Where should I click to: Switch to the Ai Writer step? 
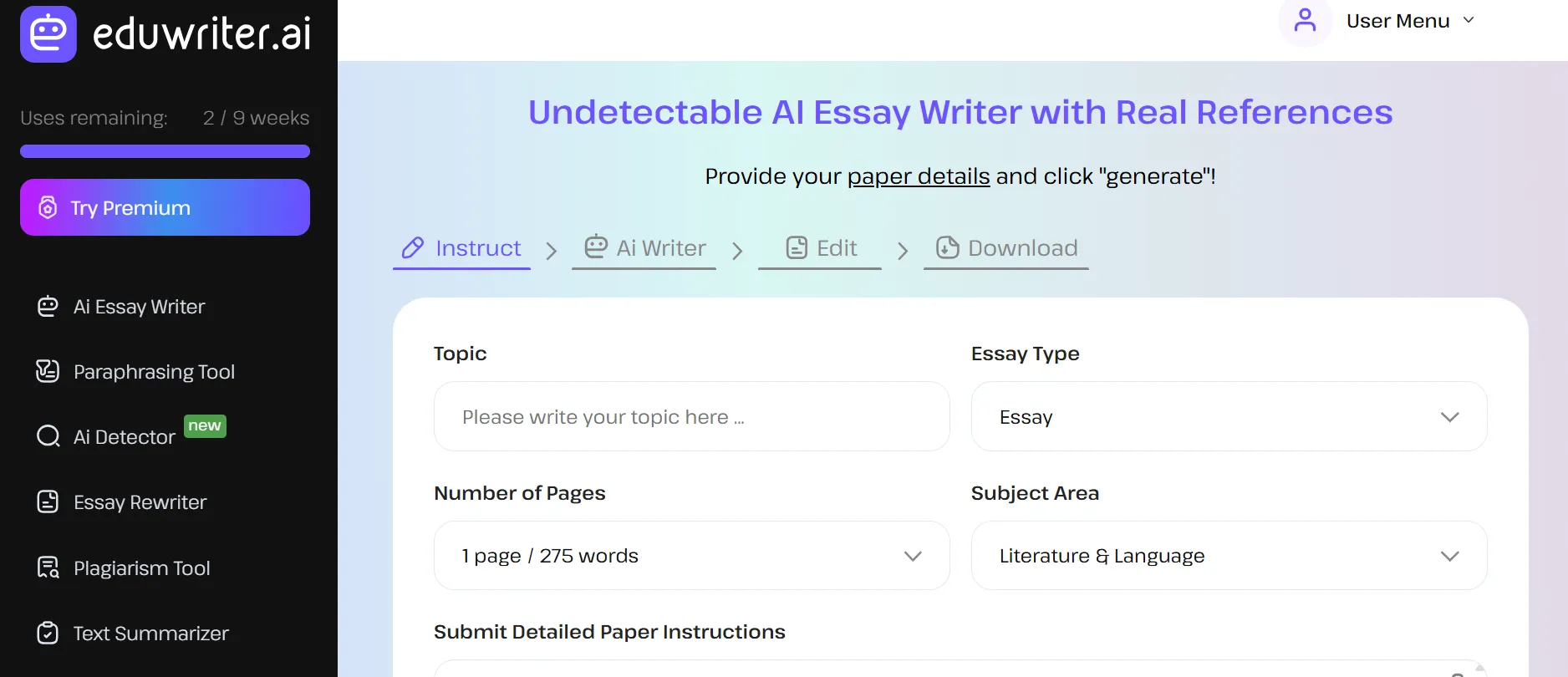pyautogui.click(x=644, y=247)
